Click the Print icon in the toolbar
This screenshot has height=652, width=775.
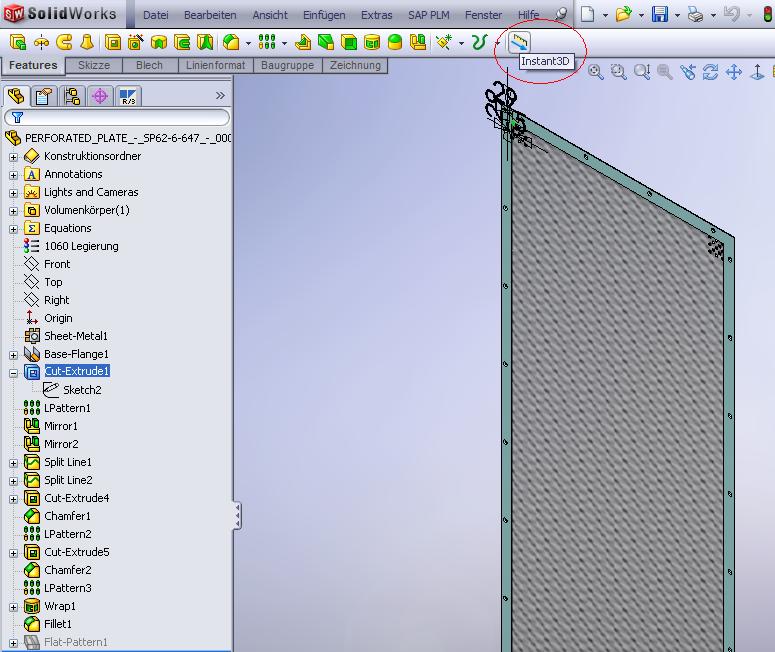[695, 14]
